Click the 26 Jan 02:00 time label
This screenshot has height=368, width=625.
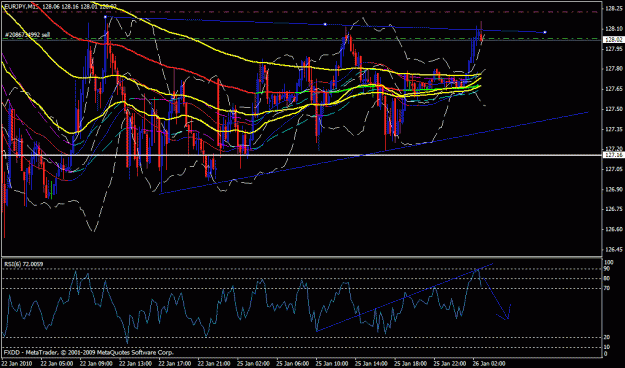489,364
